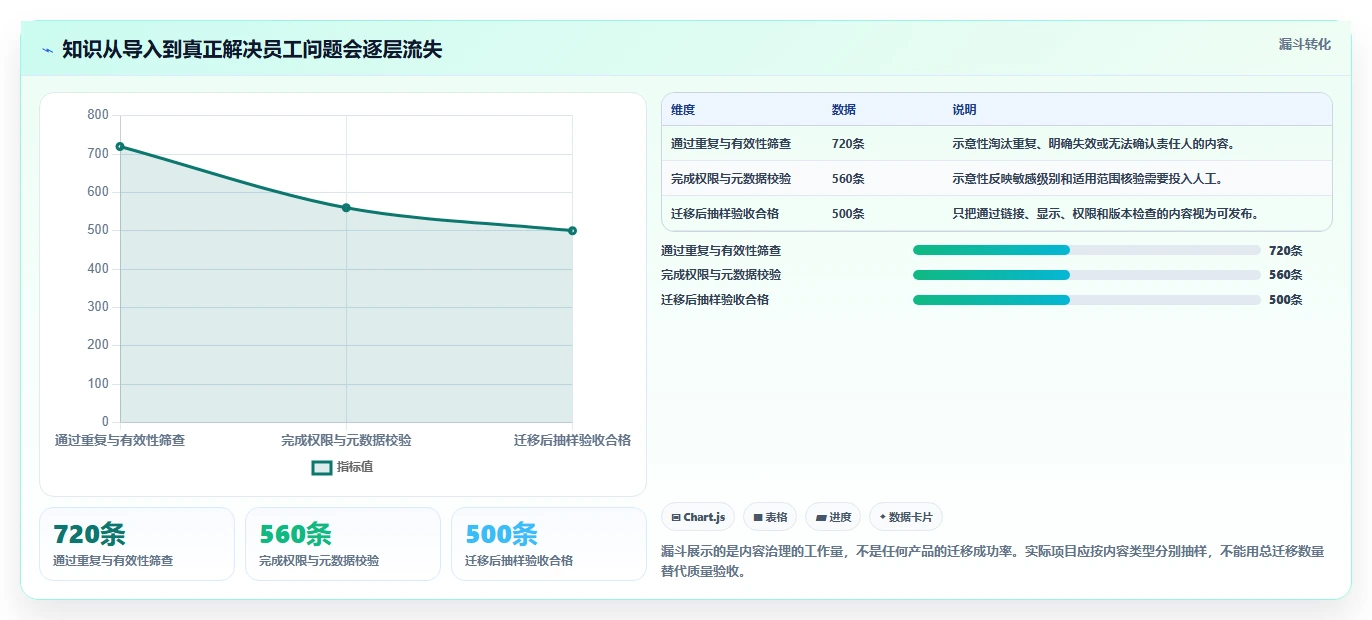Click the footnote starting 漏斗展示的是内容治理的工作量
This screenshot has width=1372, height=620.
(x=993, y=562)
